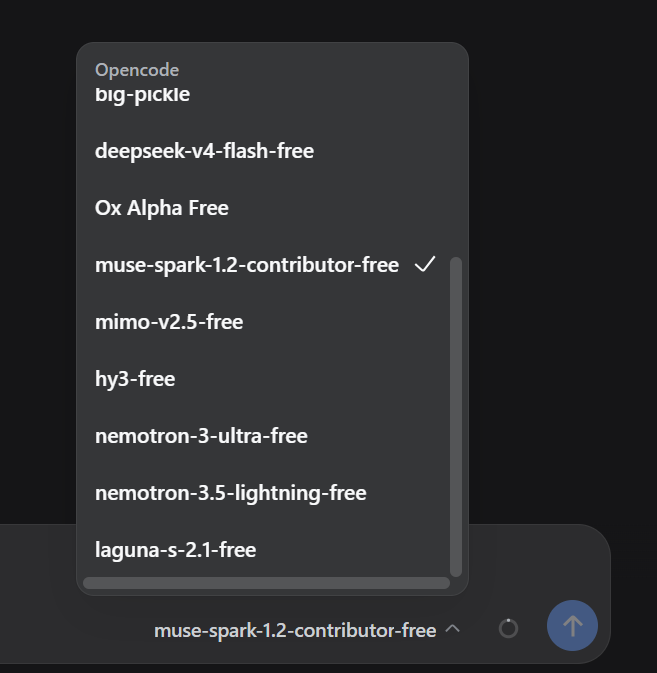
Task: Pick nemotron-3.5-lightning-free from the model list
Action: (265, 493)
